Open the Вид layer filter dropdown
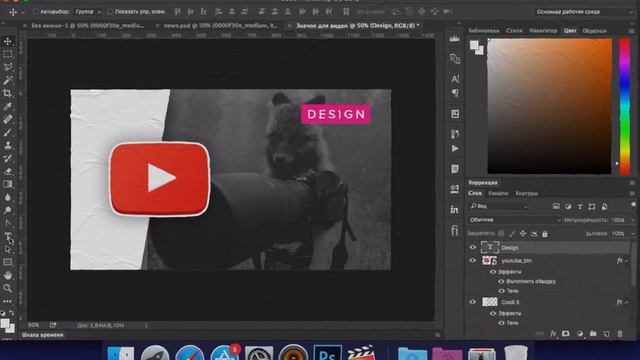Viewport: 640px width, 360px height. 499,206
